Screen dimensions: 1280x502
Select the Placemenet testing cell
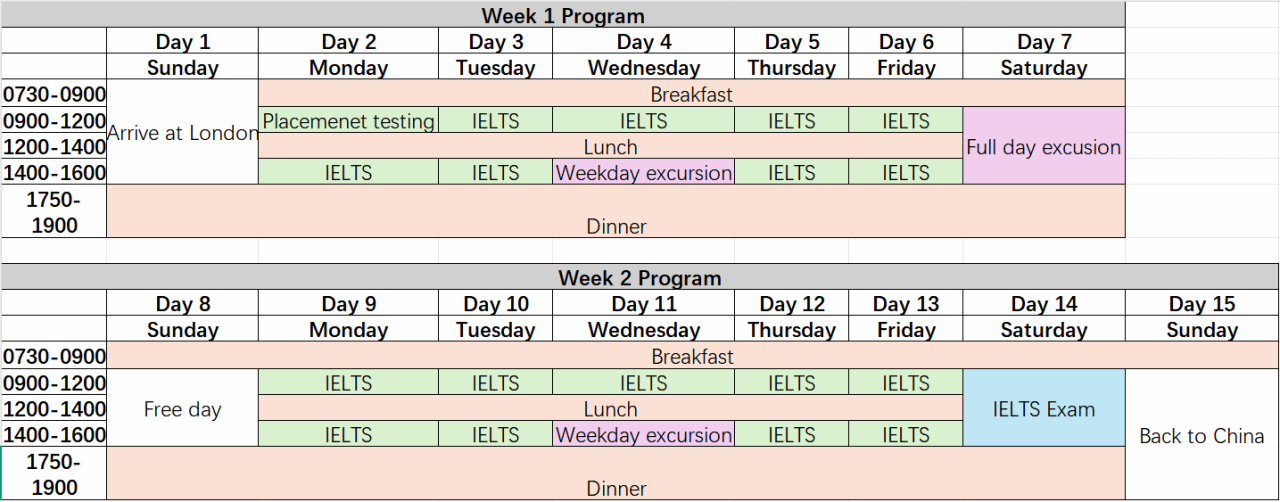click(348, 121)
